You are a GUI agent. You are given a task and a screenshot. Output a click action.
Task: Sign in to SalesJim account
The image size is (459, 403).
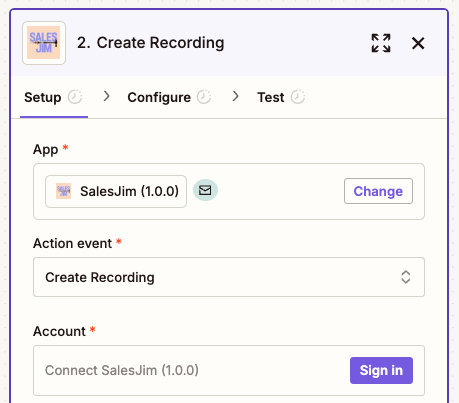click(x=381, y=370)
